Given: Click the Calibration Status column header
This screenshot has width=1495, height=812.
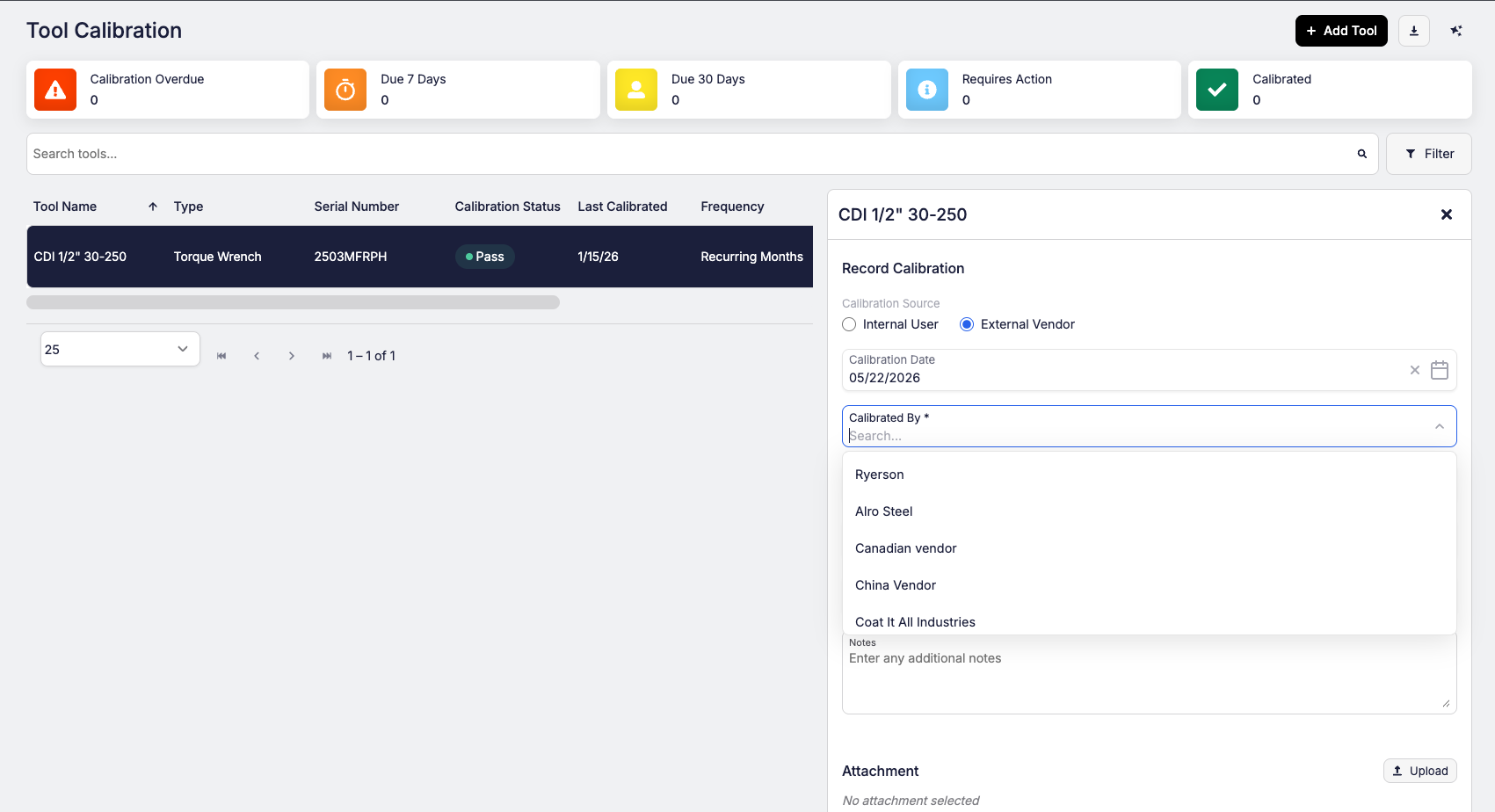Looking at the screenshot, I should click(508, 207).
